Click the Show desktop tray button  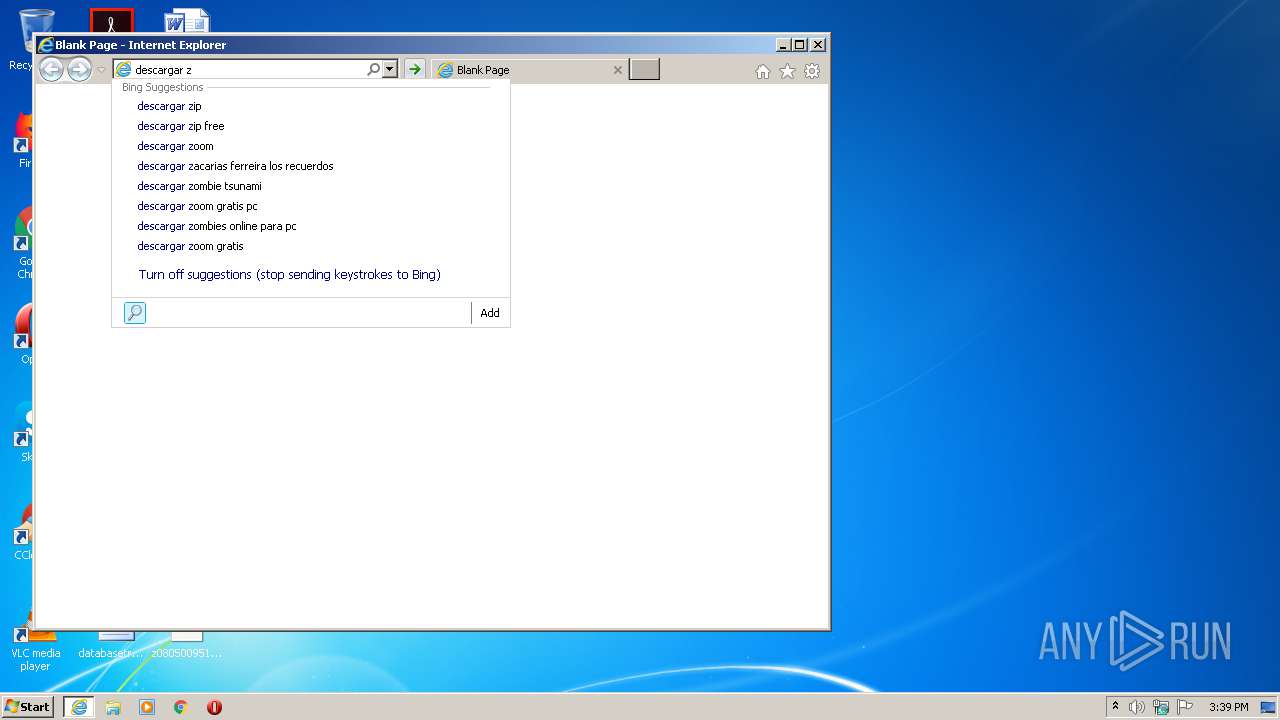tap(1268, 707)
